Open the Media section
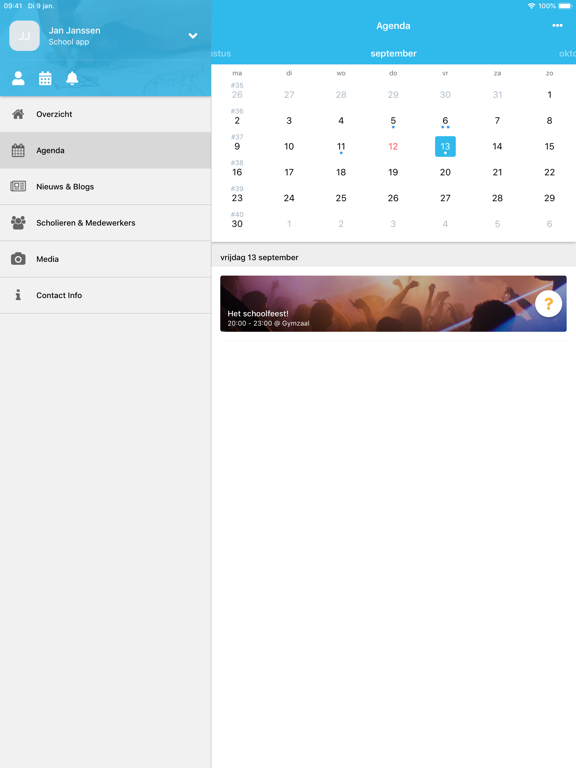Viewport: 576px width, 768px height. click(x=105, y=259)
